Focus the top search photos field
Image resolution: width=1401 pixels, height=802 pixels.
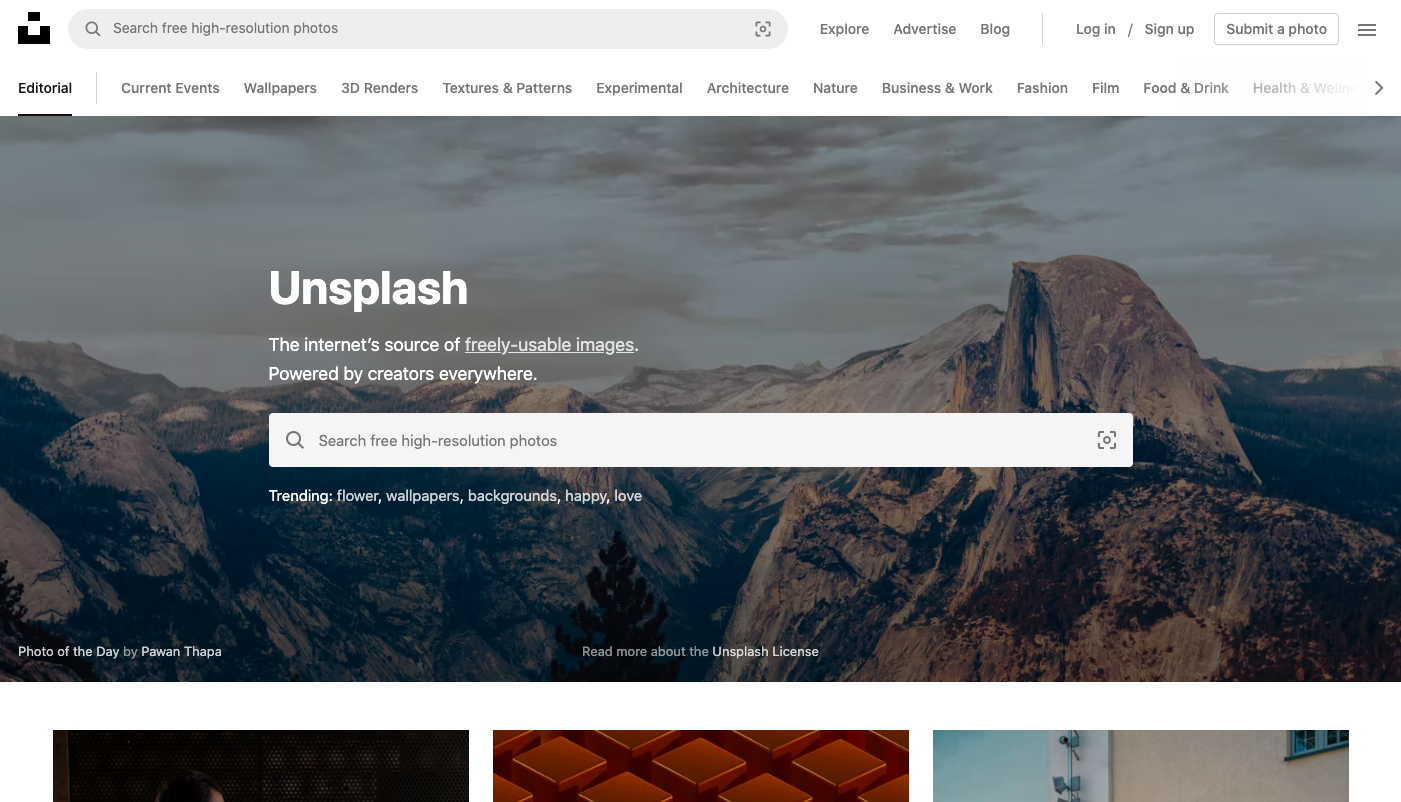point(428,29)
